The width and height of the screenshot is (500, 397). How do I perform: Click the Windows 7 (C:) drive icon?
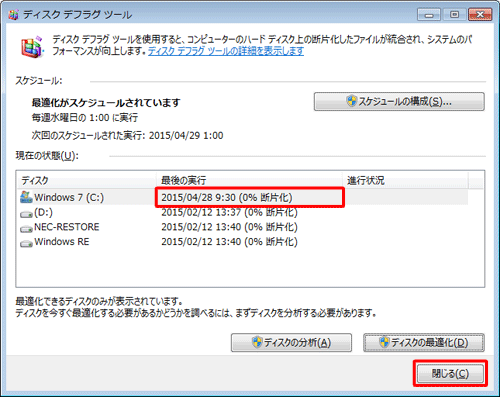26,197
